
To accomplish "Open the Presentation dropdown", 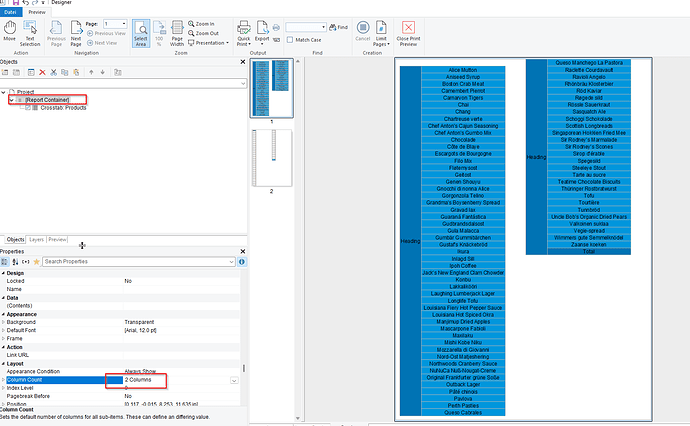I will 209,43.
